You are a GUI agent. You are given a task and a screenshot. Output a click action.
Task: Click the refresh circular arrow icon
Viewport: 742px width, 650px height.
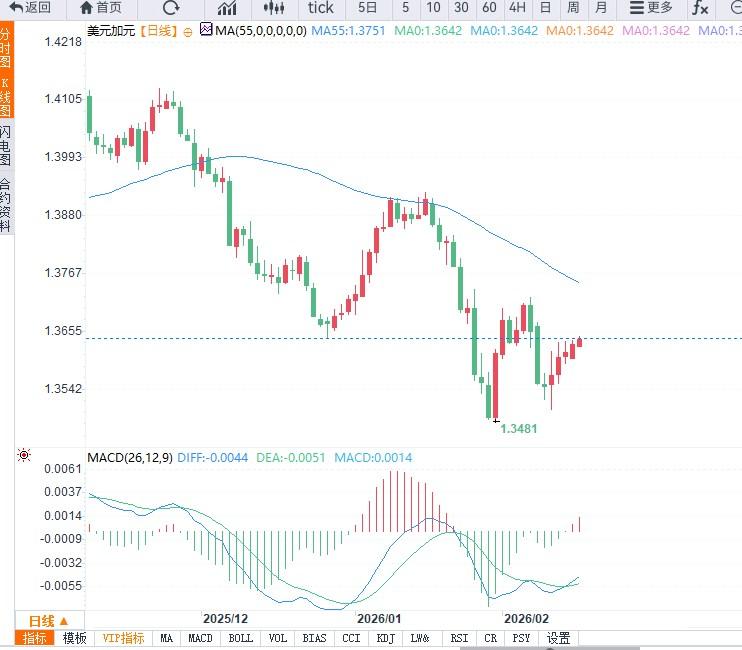point(170,8)
